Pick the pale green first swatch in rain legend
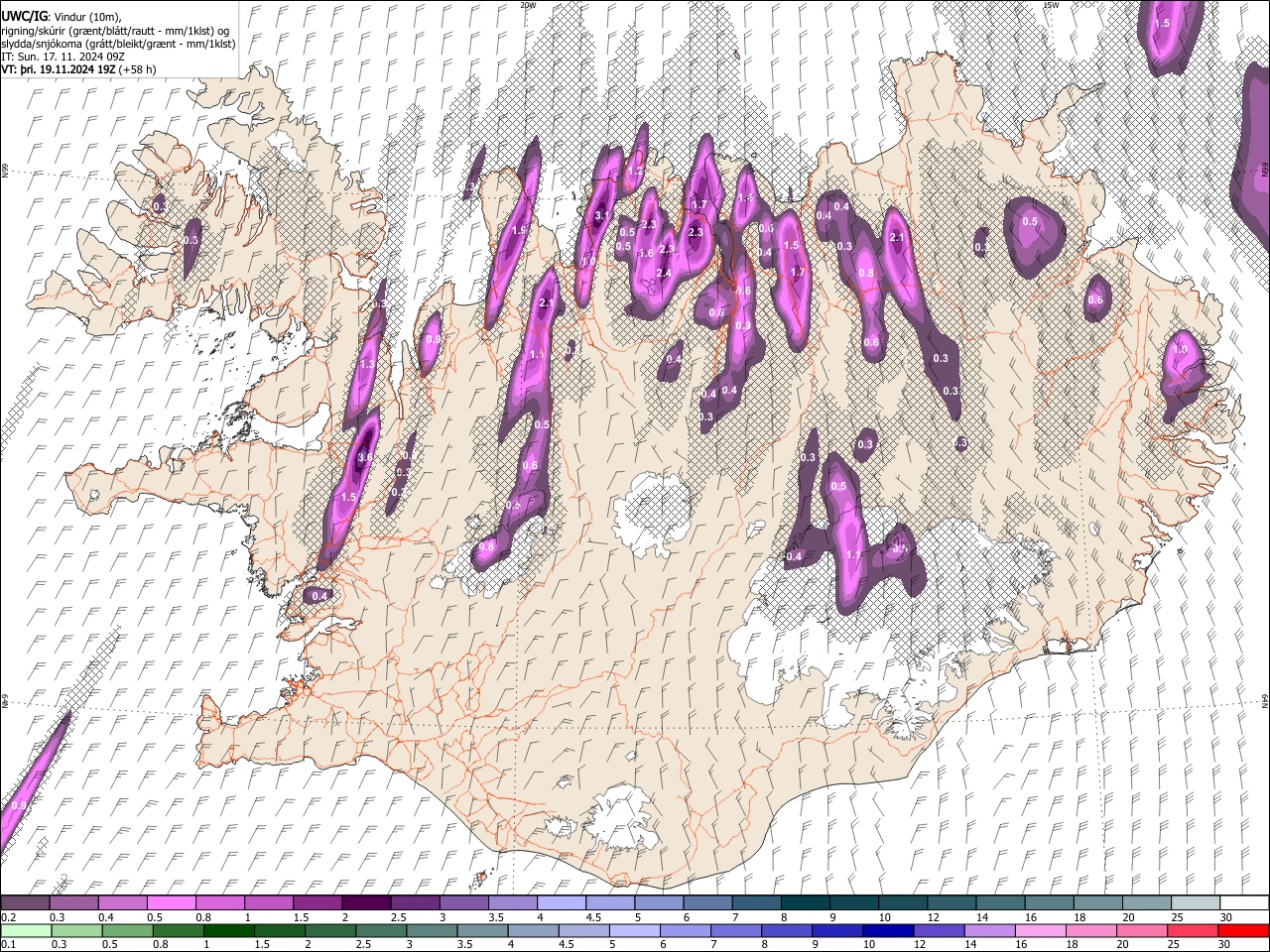1270x952 pixels. coord(25,930)
